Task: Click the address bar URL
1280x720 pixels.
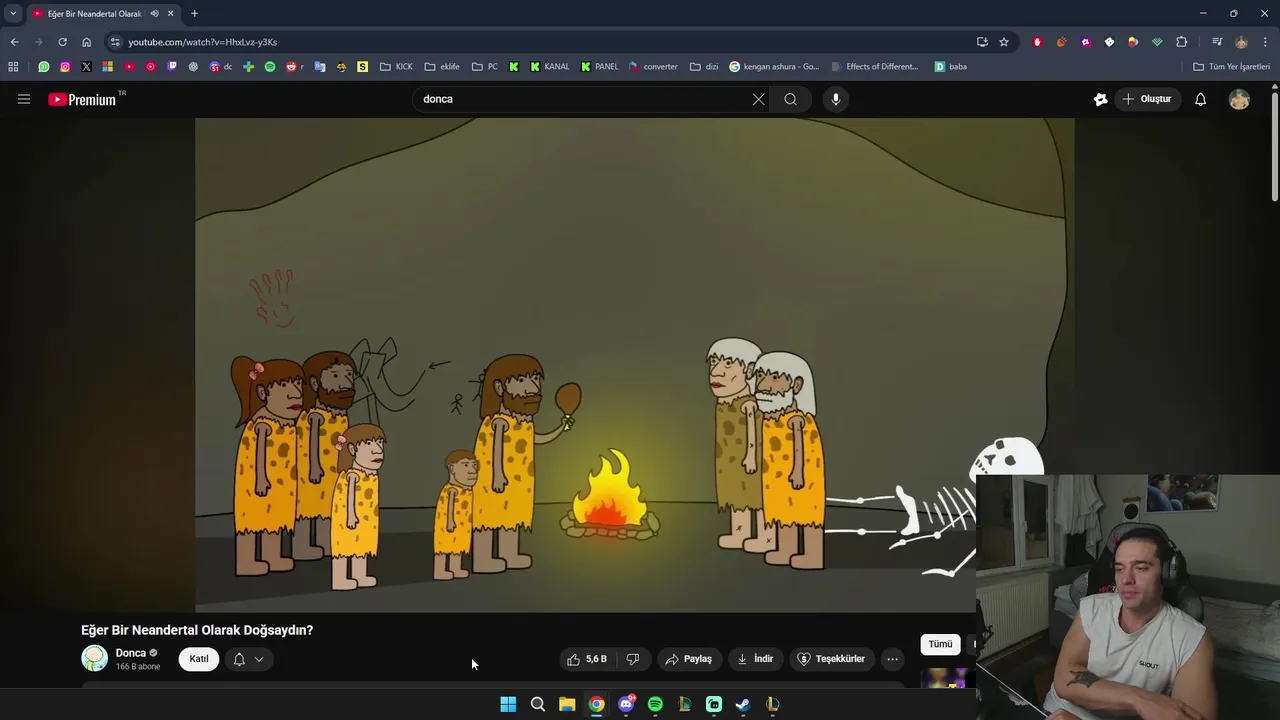Action: point(202,42)
